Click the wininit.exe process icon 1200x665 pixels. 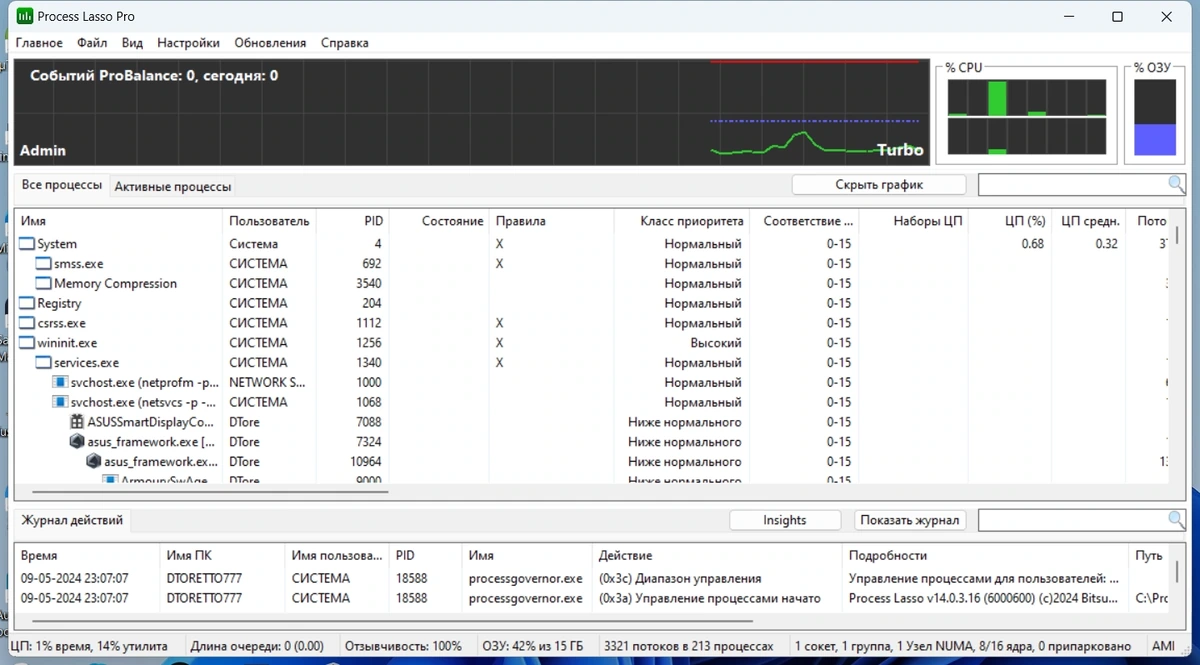point(27,343)
